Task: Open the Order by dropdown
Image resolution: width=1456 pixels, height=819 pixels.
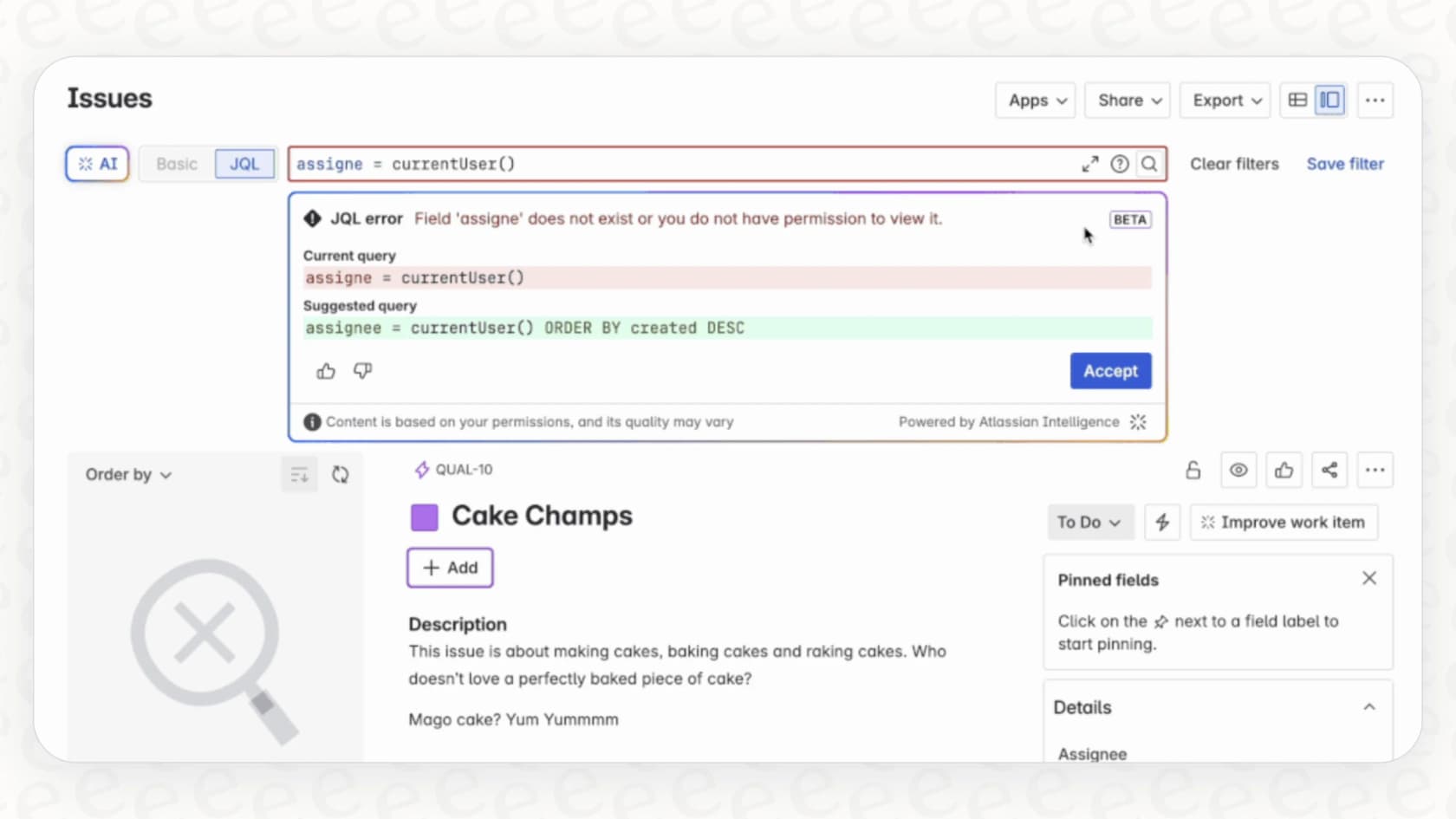Action: click(128, 475)
